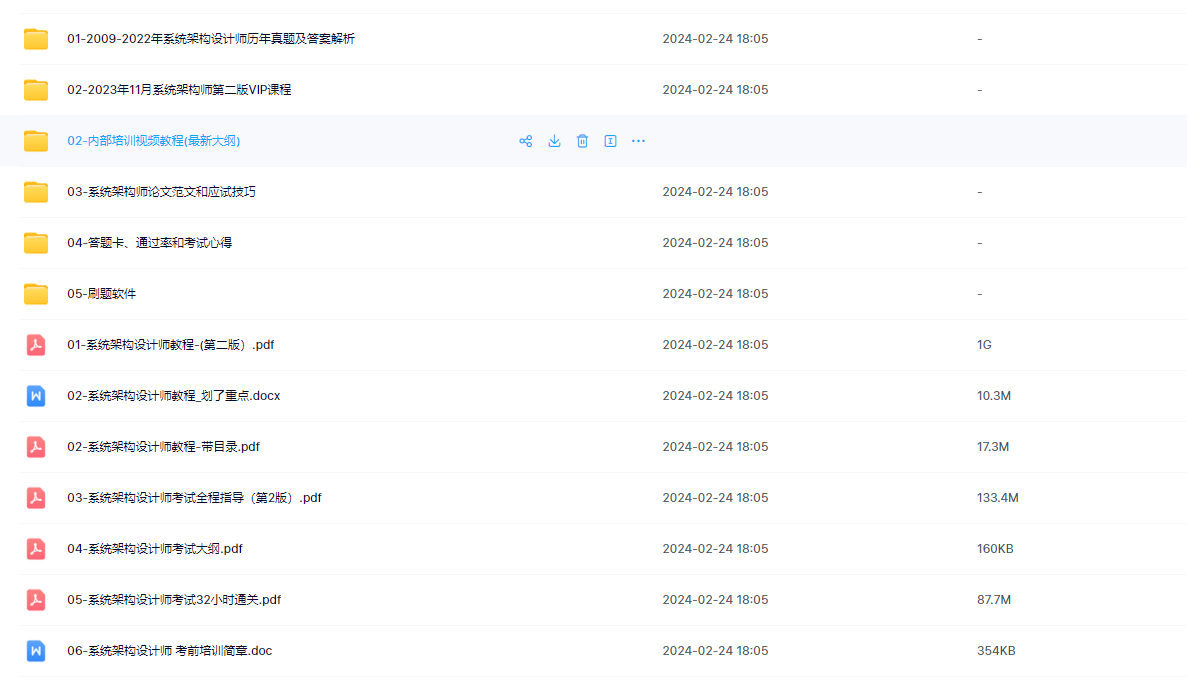
Task: Open folder 02-2023年11月系统架构师第二版VIP课程
Action: coord(179,90)
